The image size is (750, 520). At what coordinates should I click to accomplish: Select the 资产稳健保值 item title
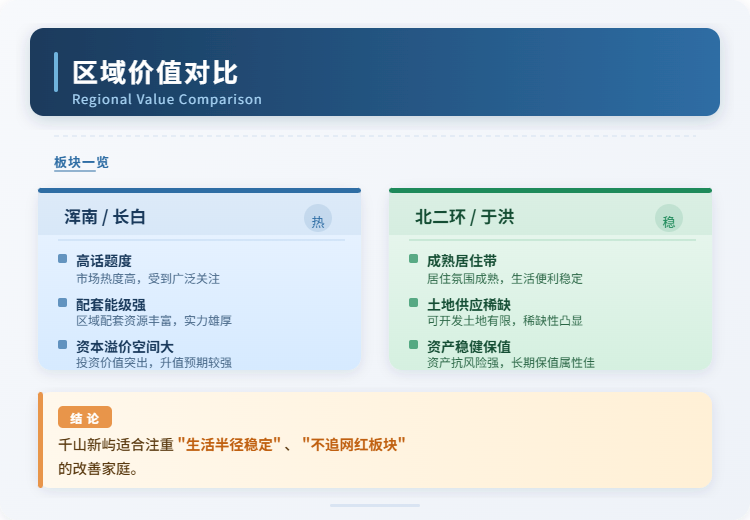point(469,347)
